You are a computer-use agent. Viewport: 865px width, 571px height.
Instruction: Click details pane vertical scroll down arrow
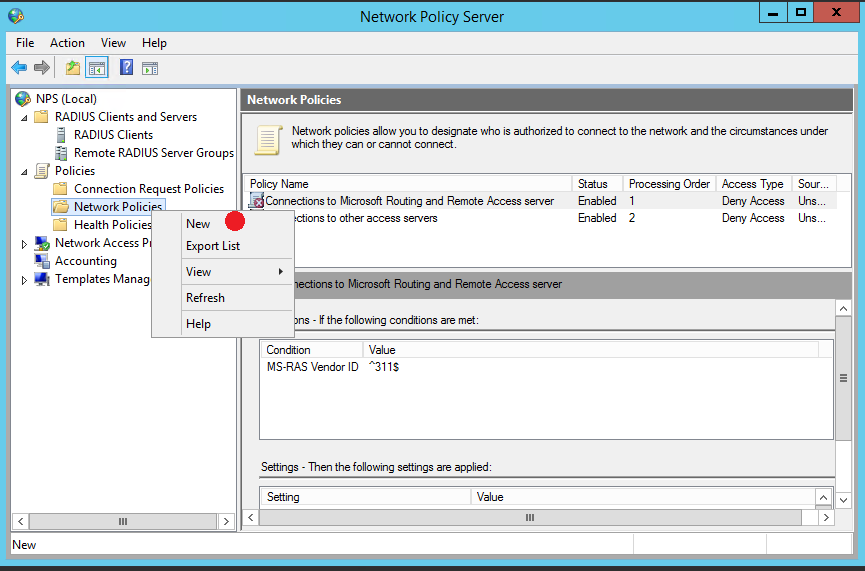tap(843, 500)
